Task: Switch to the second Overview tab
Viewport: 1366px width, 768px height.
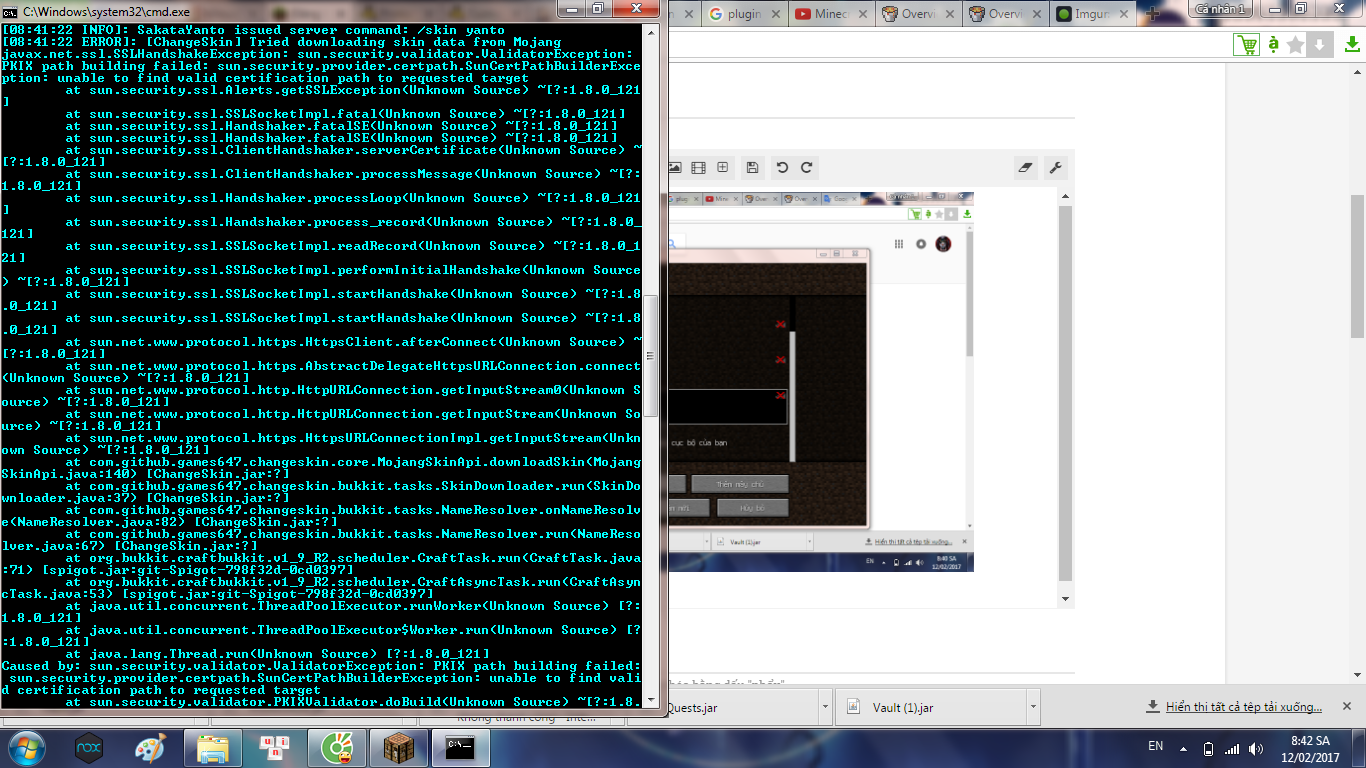Action: click(1006, 14)
